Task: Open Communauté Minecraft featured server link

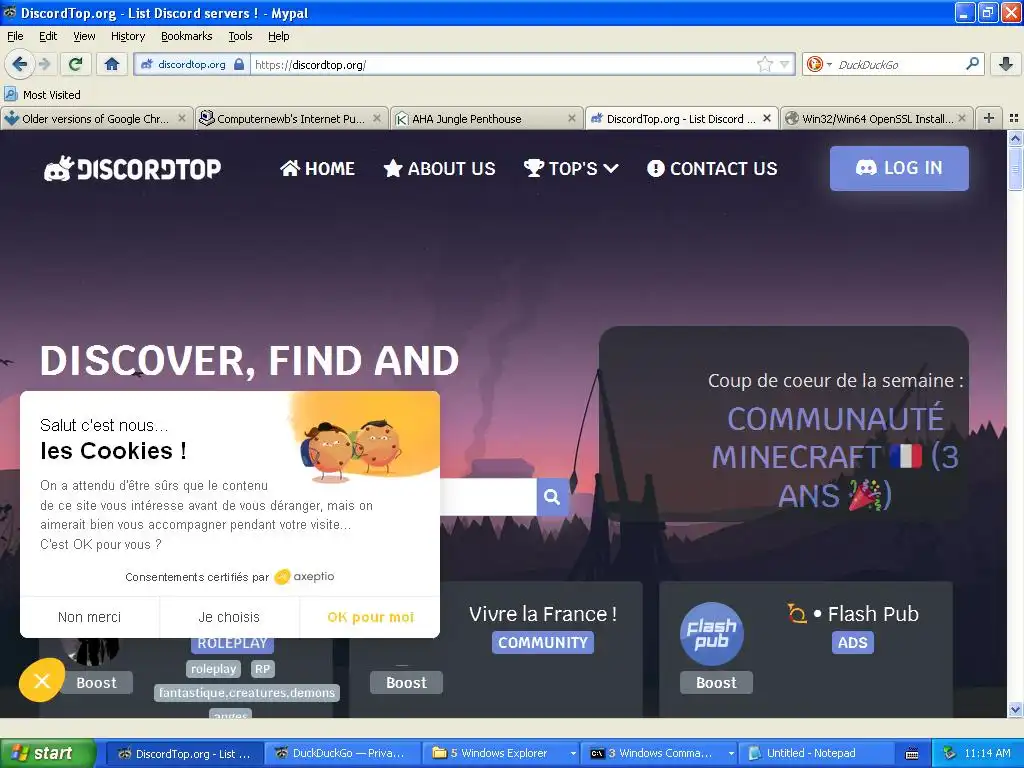Action: (835, 456)
